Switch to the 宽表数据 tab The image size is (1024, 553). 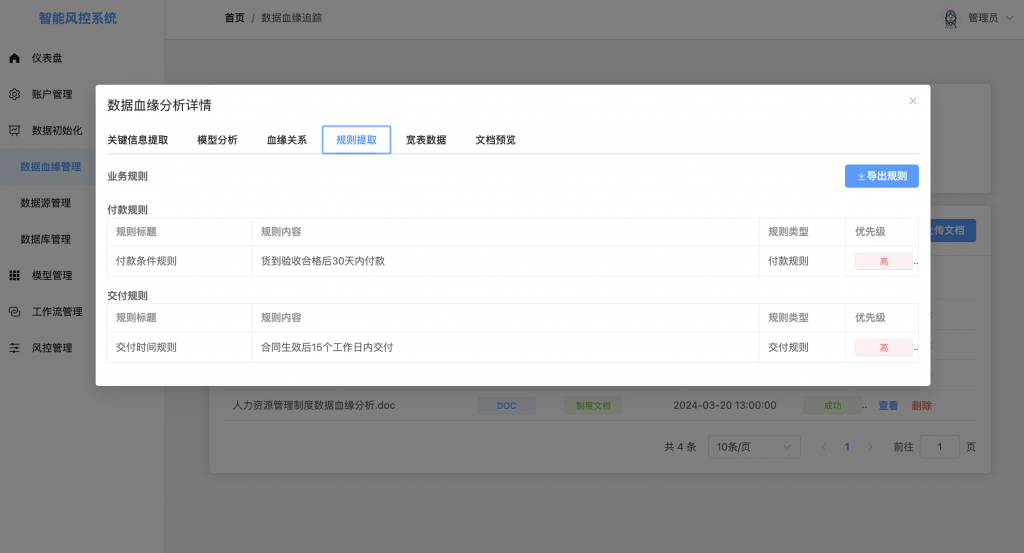(x=426, y=140)
